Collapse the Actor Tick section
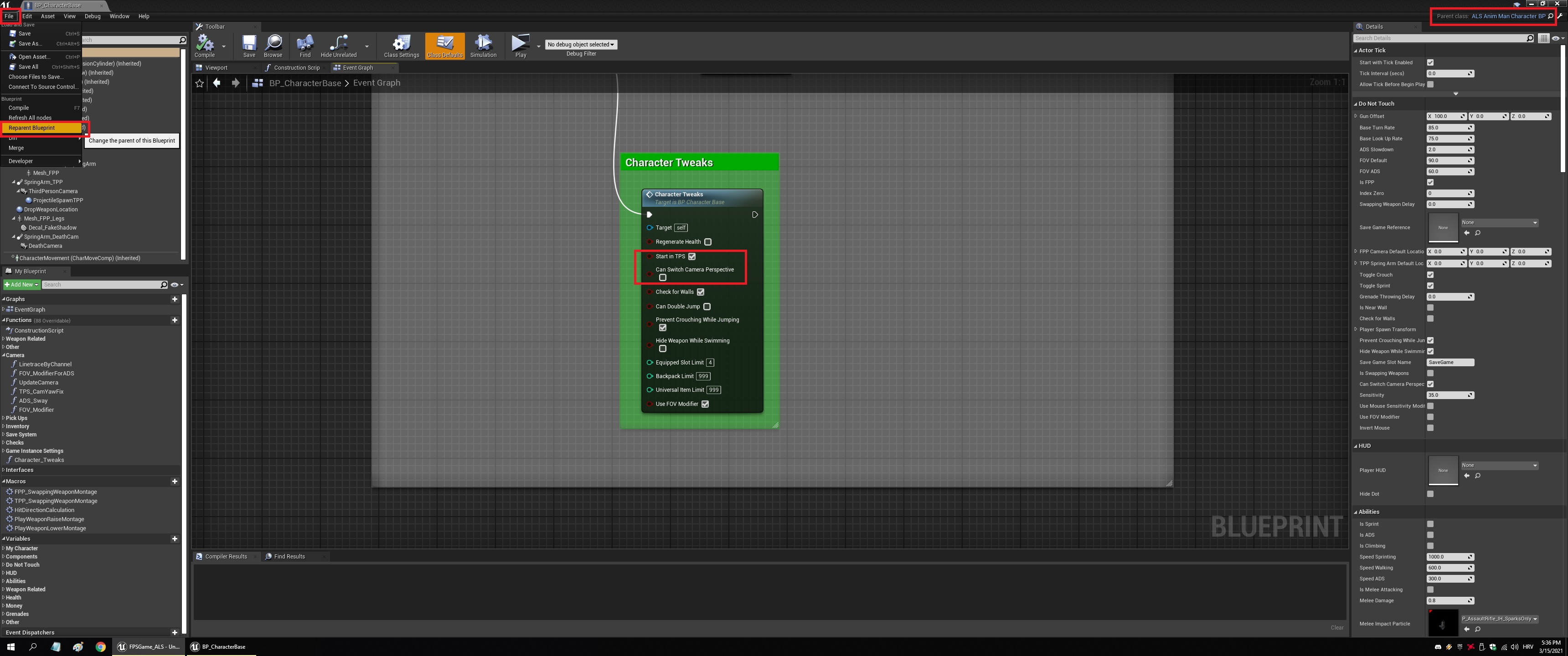The height and width of the screenshot is (656, 1568). (x=1356, y=51)
